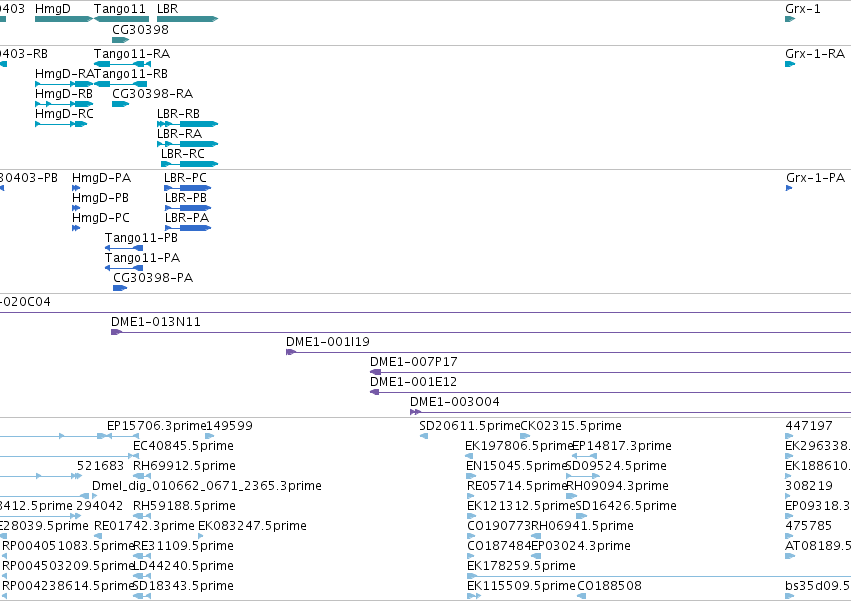Click the LBR-RB transcript label
The width and height of the screenshot is (851, 601).
[x=178, y=114]
